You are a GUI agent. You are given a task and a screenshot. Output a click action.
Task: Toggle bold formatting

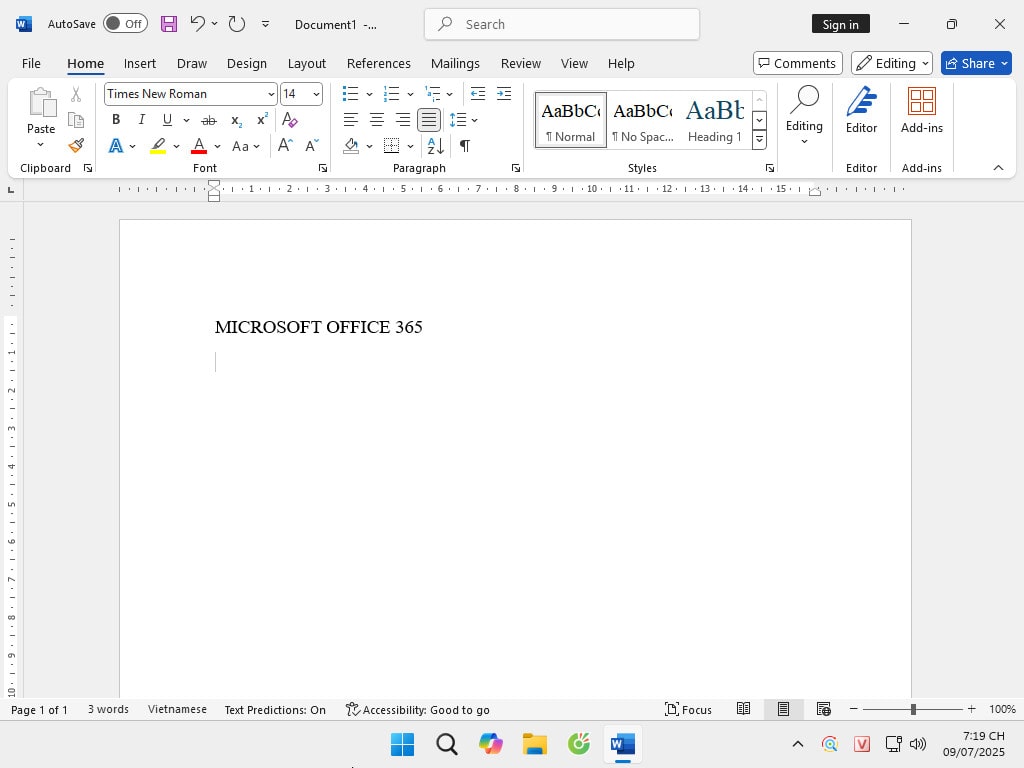coord(116,120)
